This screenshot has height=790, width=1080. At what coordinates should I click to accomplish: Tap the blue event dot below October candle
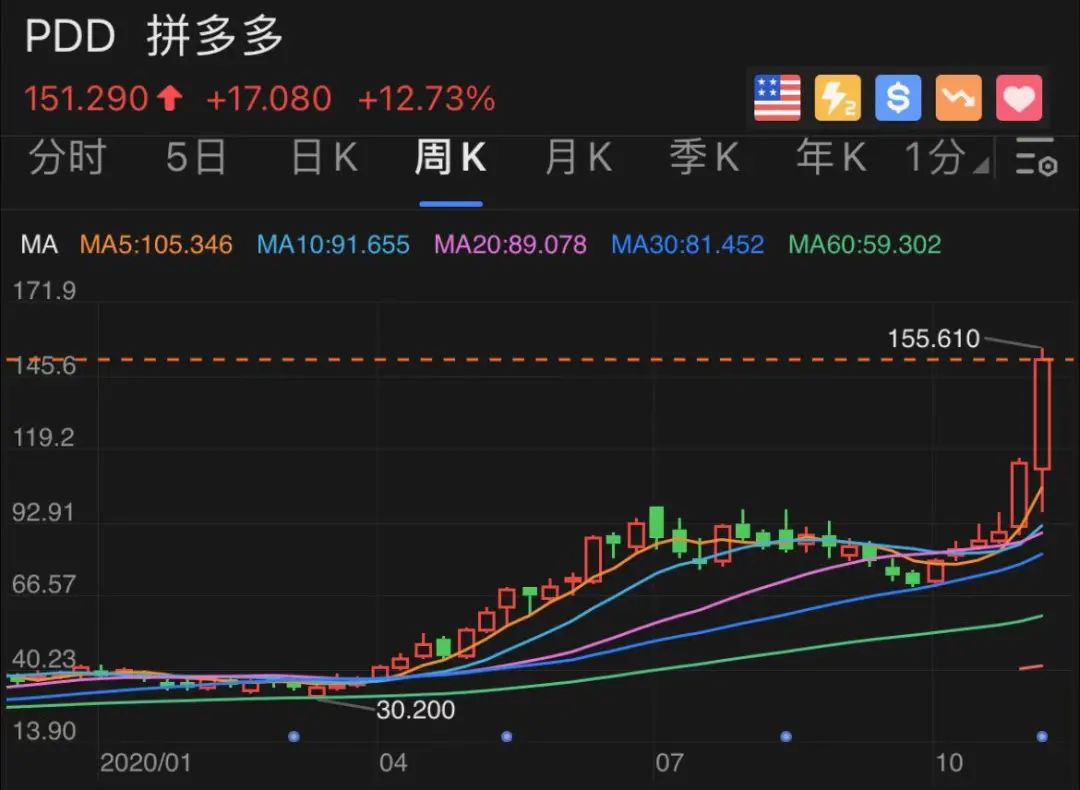pos(1042,736)
